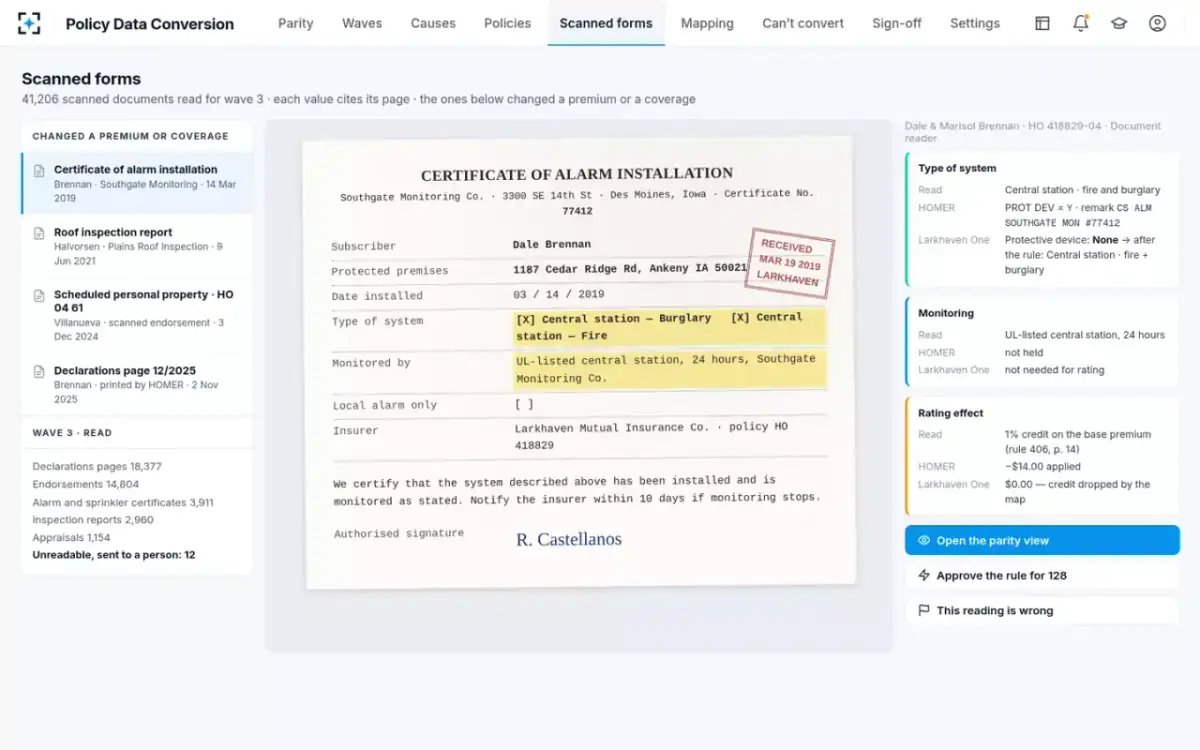1200x750 pixels.
Task: Click the R. Castellanos signature
Action: [x=569, y=540]
